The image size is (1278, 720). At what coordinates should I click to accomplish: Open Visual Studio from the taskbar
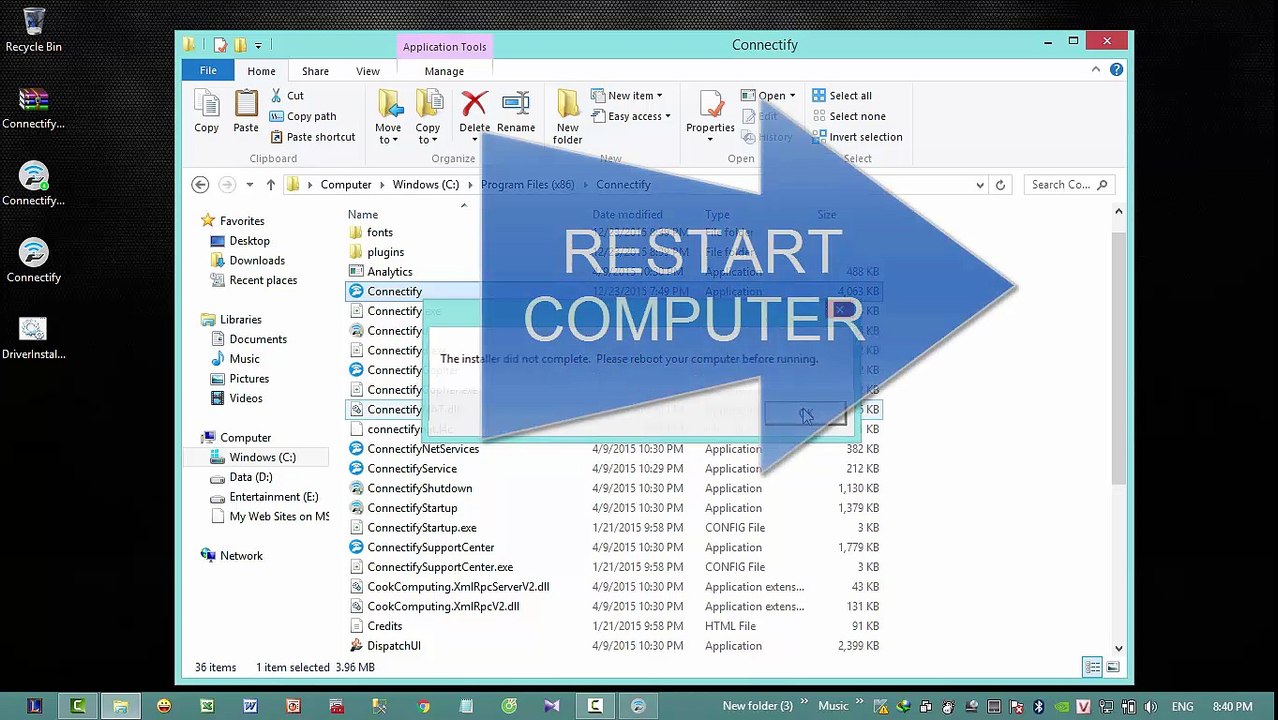(x=551, y=707)
